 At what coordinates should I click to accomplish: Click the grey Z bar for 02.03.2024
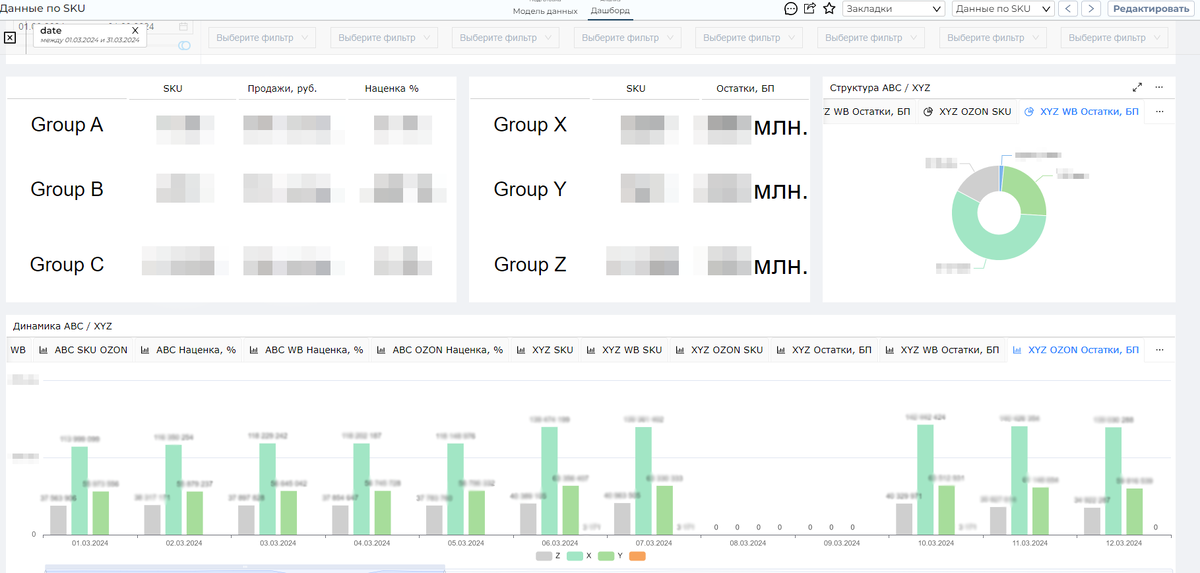[152, 520]
